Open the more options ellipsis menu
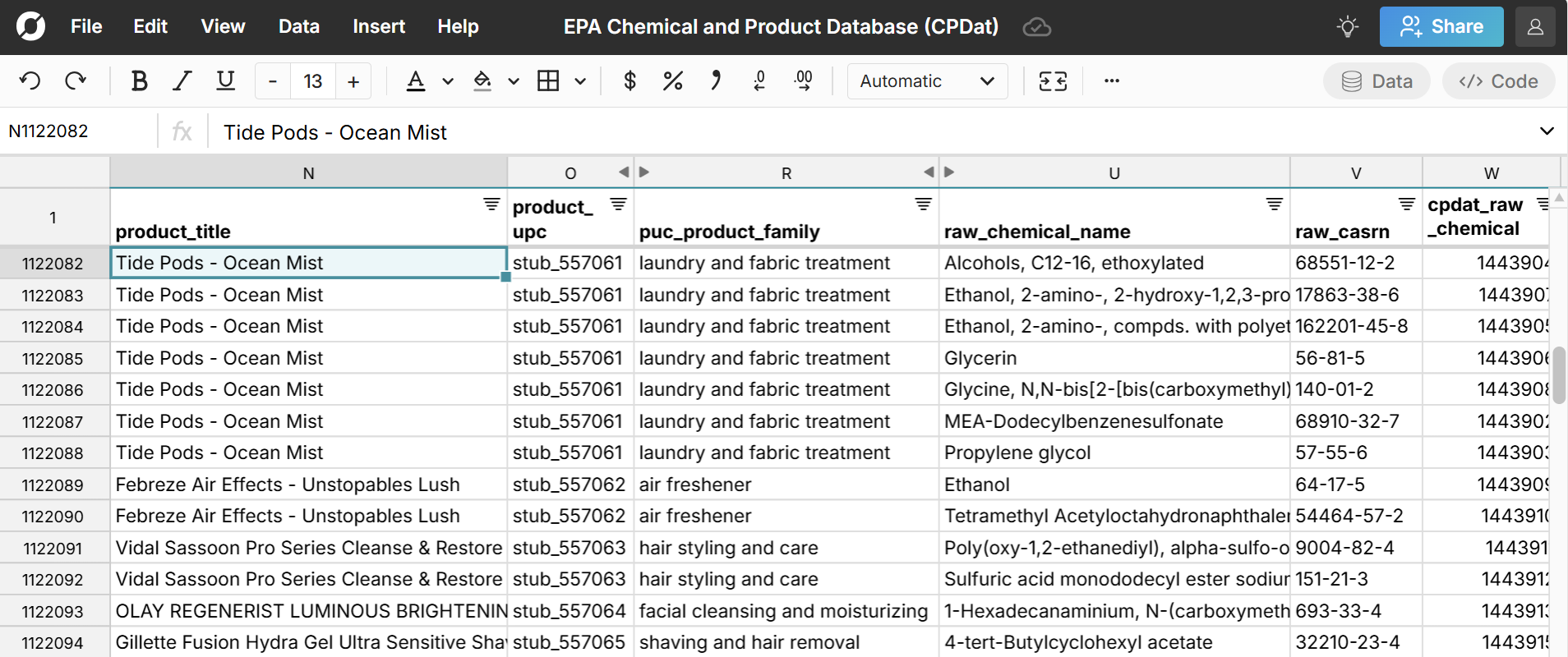Screen dimensions: 1568x657 tap(1111, 80)
